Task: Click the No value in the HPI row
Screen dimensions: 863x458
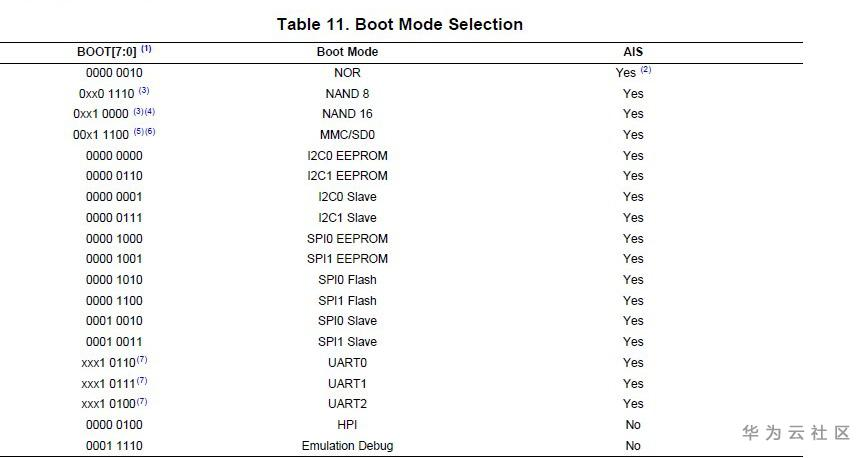Action: 633,425
